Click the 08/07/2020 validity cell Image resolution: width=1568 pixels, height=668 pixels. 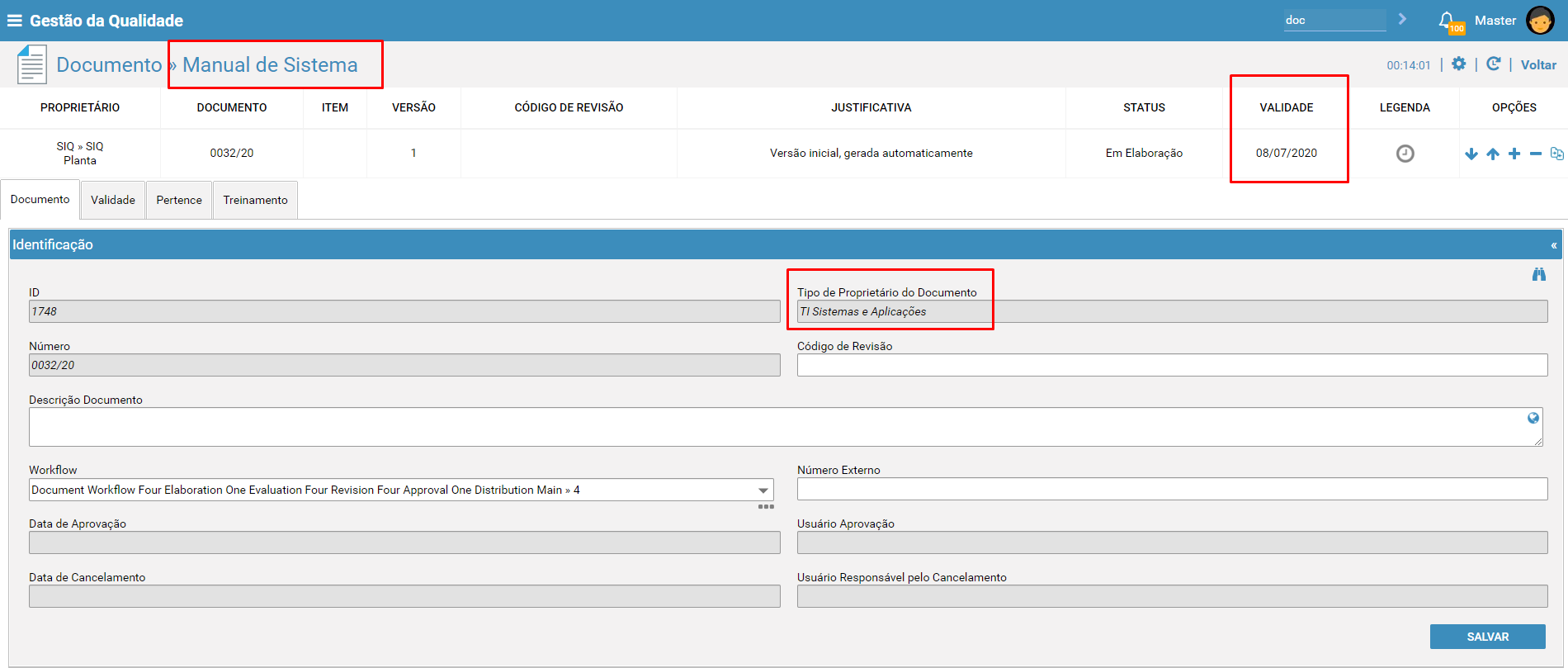tap(1286, 153)
